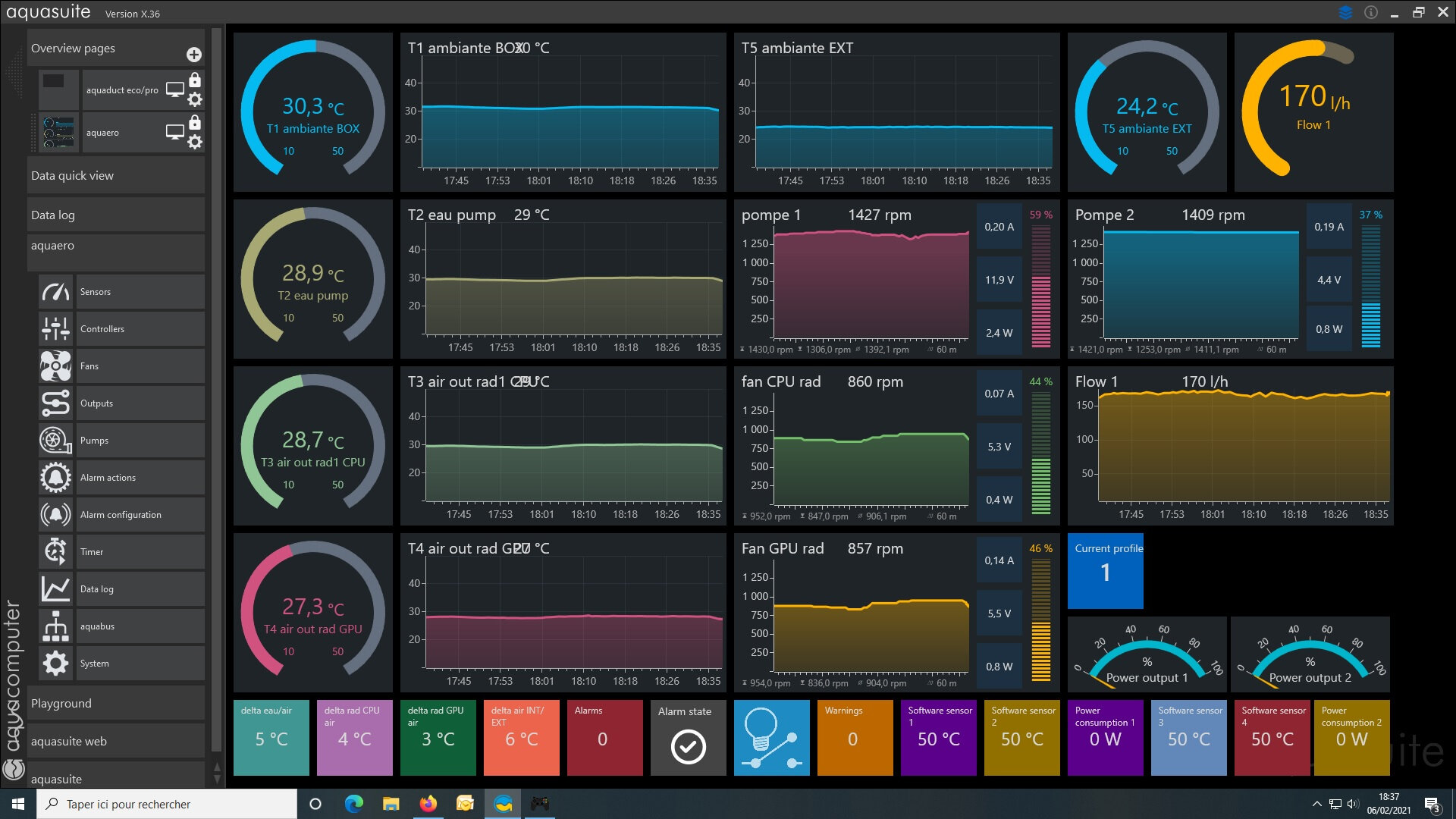
Task: Click the Alarm state checkmark tile
Action: point(688,738)
